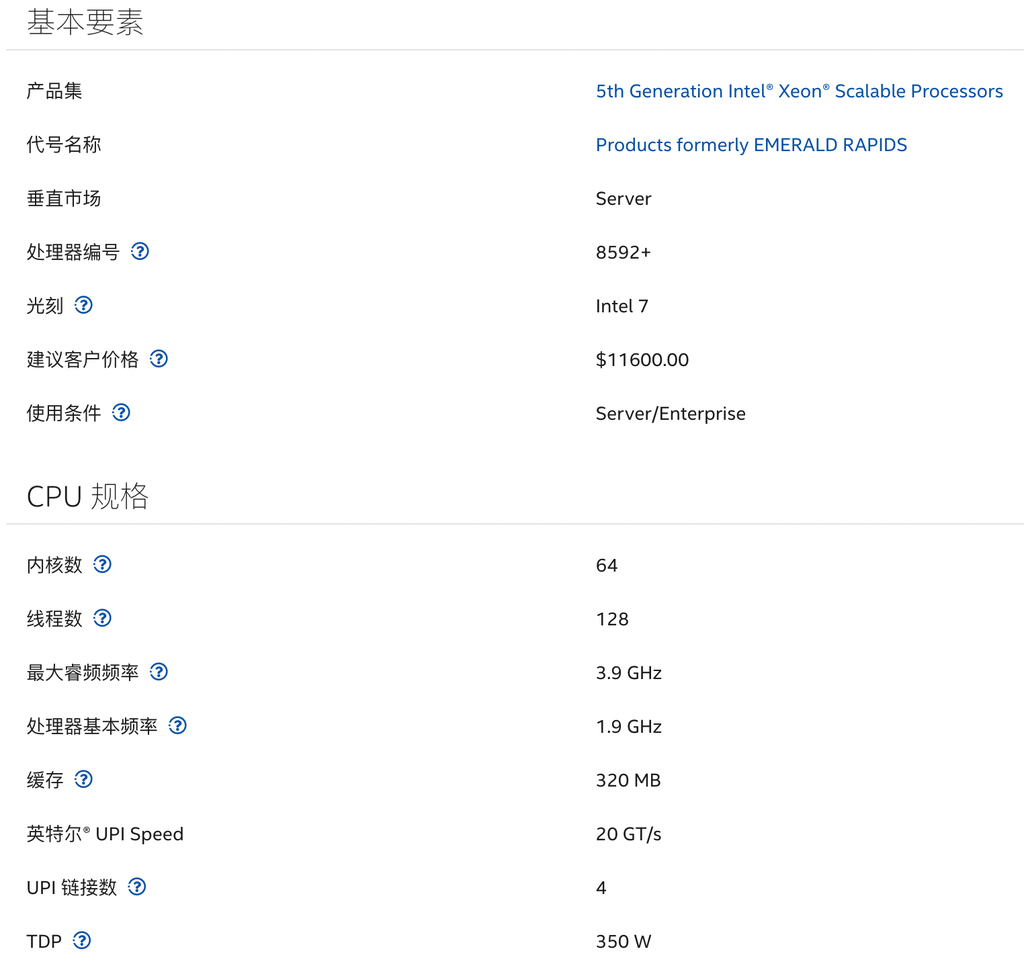Click the 3.9 GHz turbo frequency value
Screen dimensions: 1024x978
click(x=628, y=672)
